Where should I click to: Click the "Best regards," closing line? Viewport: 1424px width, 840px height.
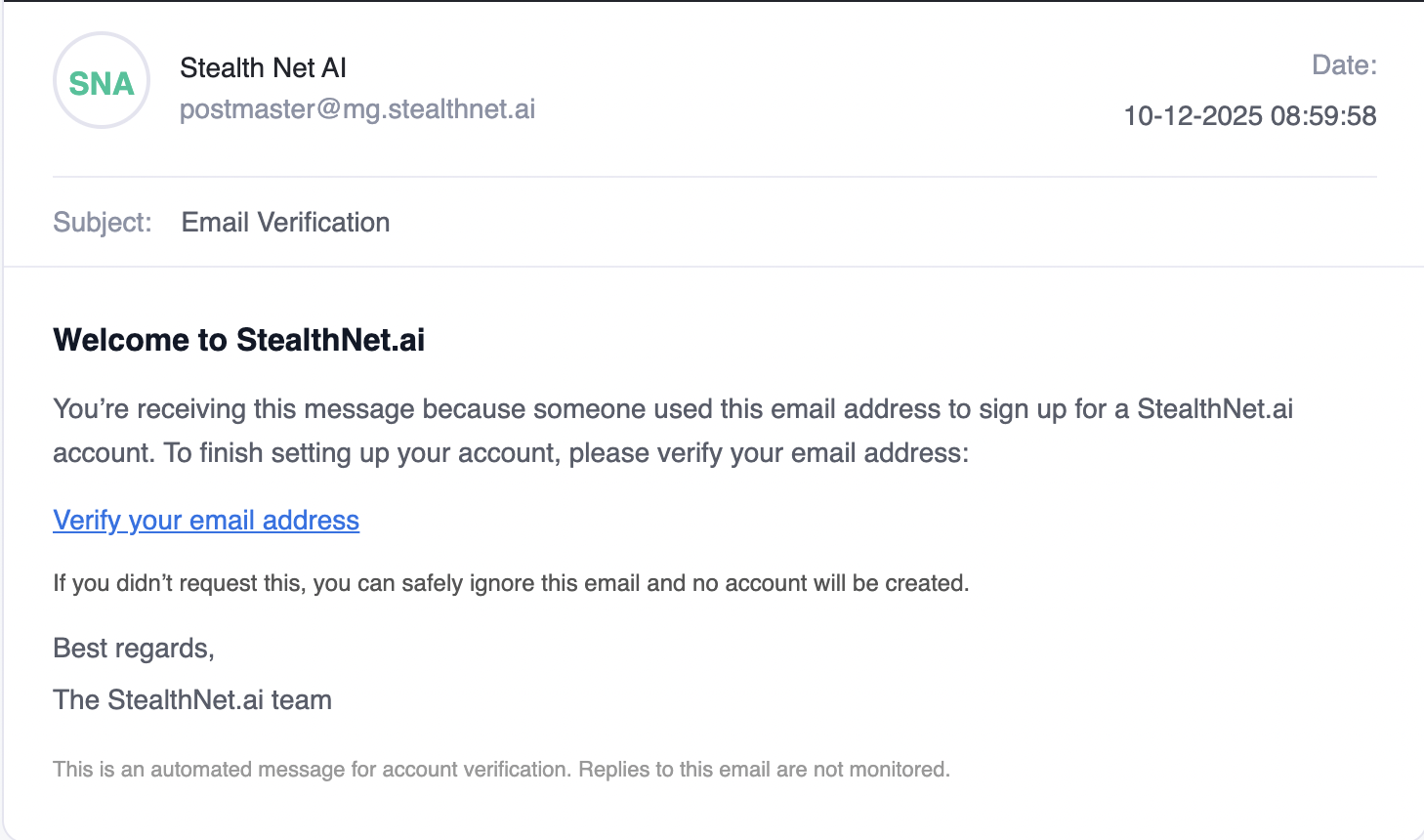click(134, 649)
